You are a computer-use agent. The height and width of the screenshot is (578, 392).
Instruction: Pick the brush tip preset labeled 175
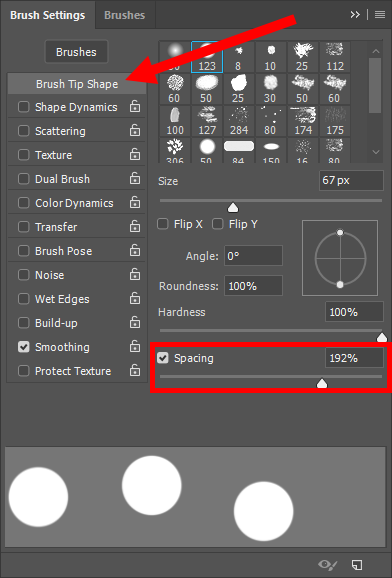(335, 121)
